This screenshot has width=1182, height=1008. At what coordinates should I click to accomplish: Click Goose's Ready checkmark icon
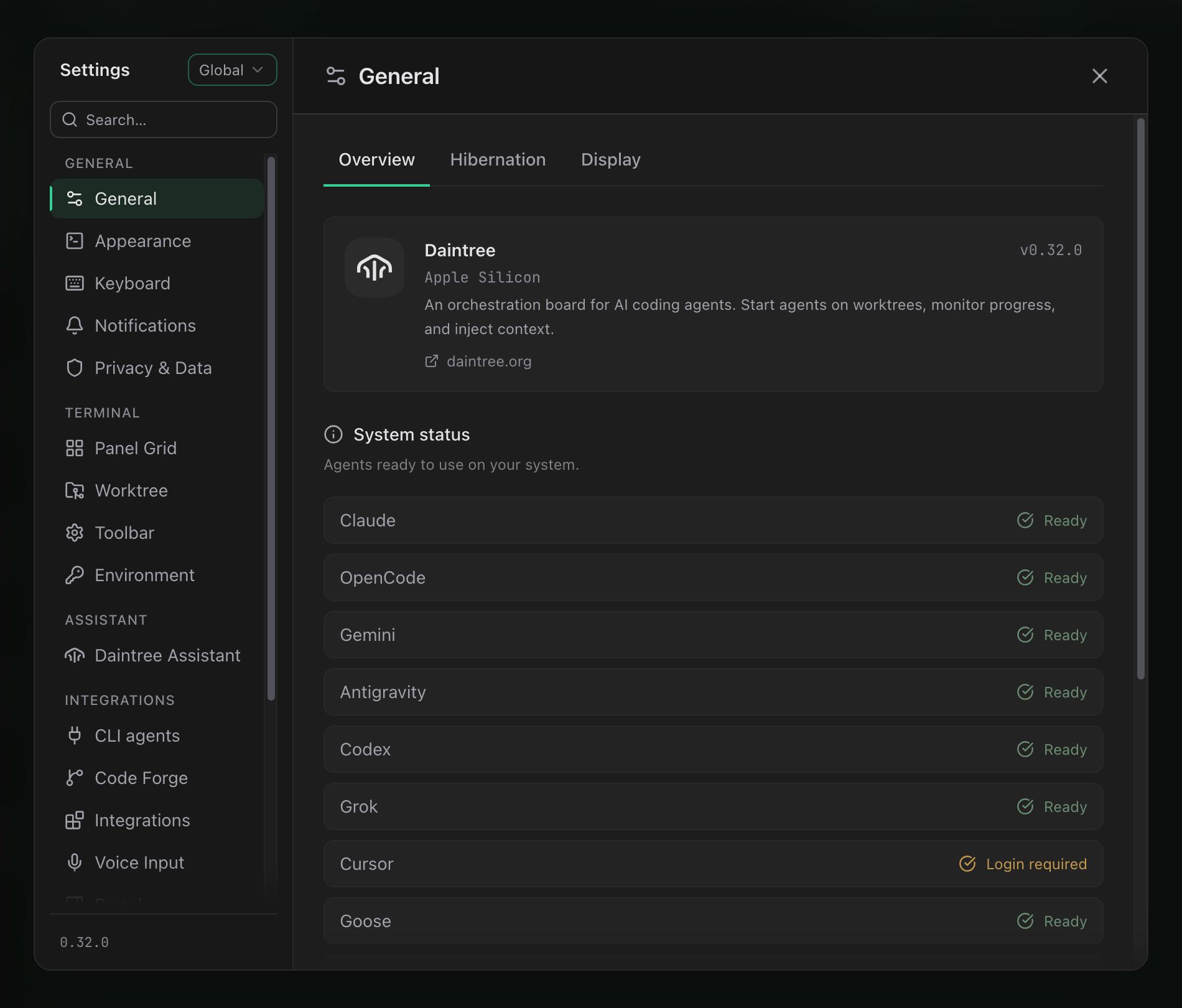tap(1025, 921)
